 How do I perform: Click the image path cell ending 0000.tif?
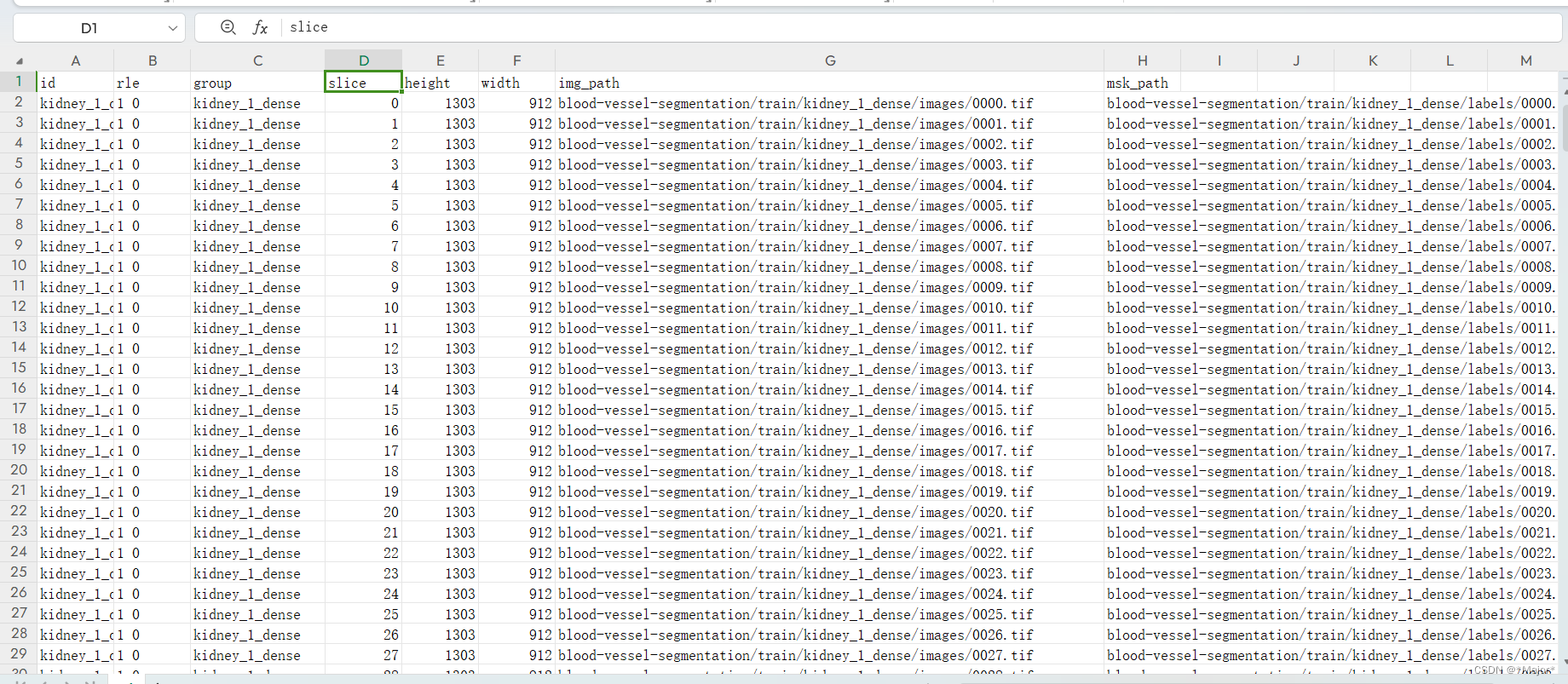pyautogui.click(x=829, y=103)
